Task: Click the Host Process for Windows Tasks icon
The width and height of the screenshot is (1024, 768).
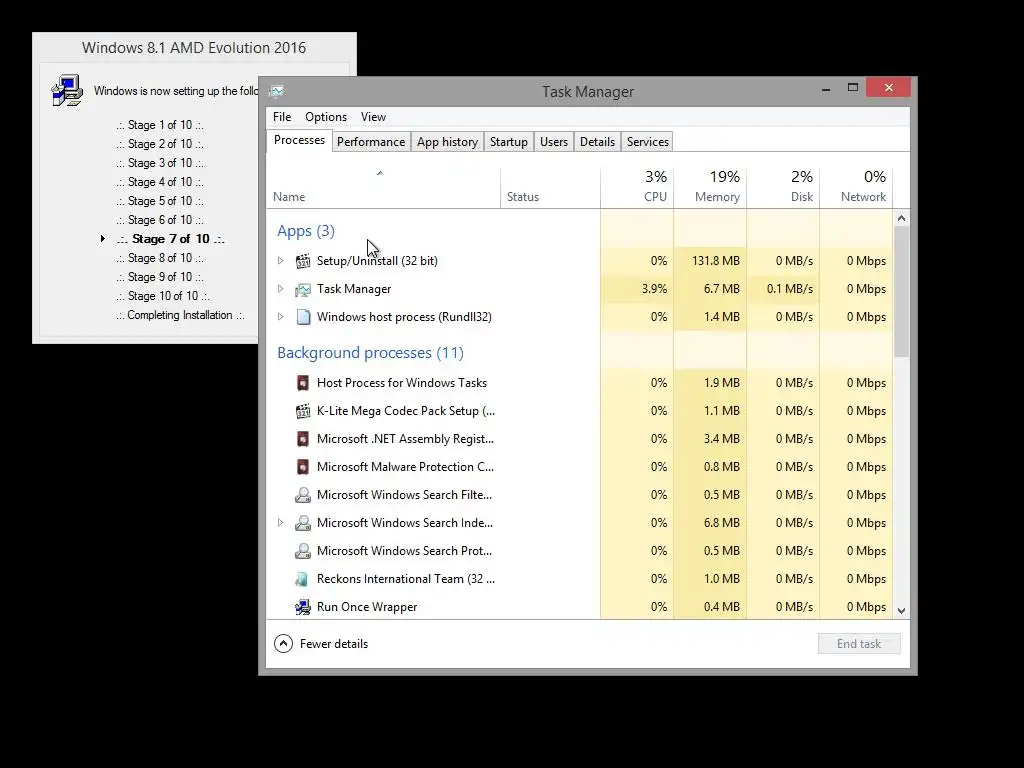Action: pos(302,383)
